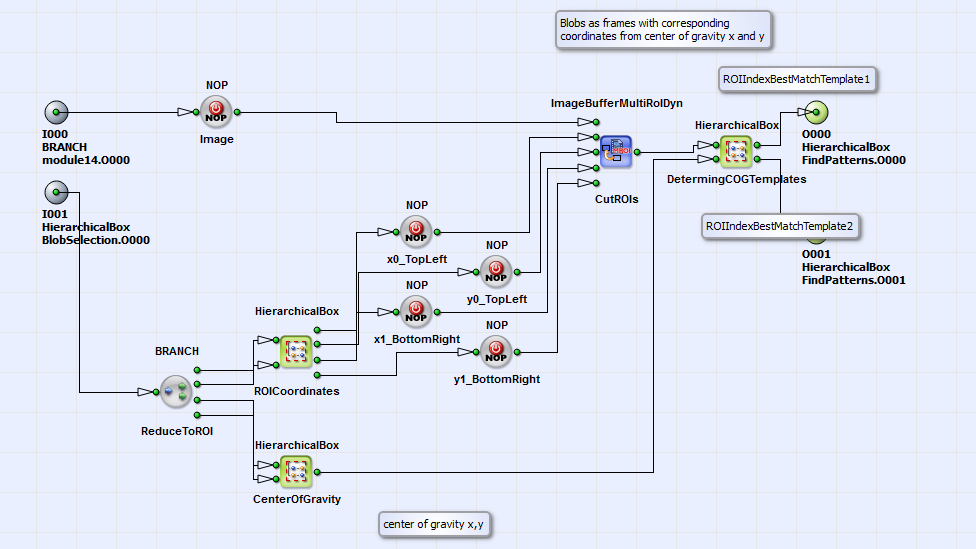Click the NOP operator named Image
The height and width of the screenshot is (549, 976).
click(216, 112)
